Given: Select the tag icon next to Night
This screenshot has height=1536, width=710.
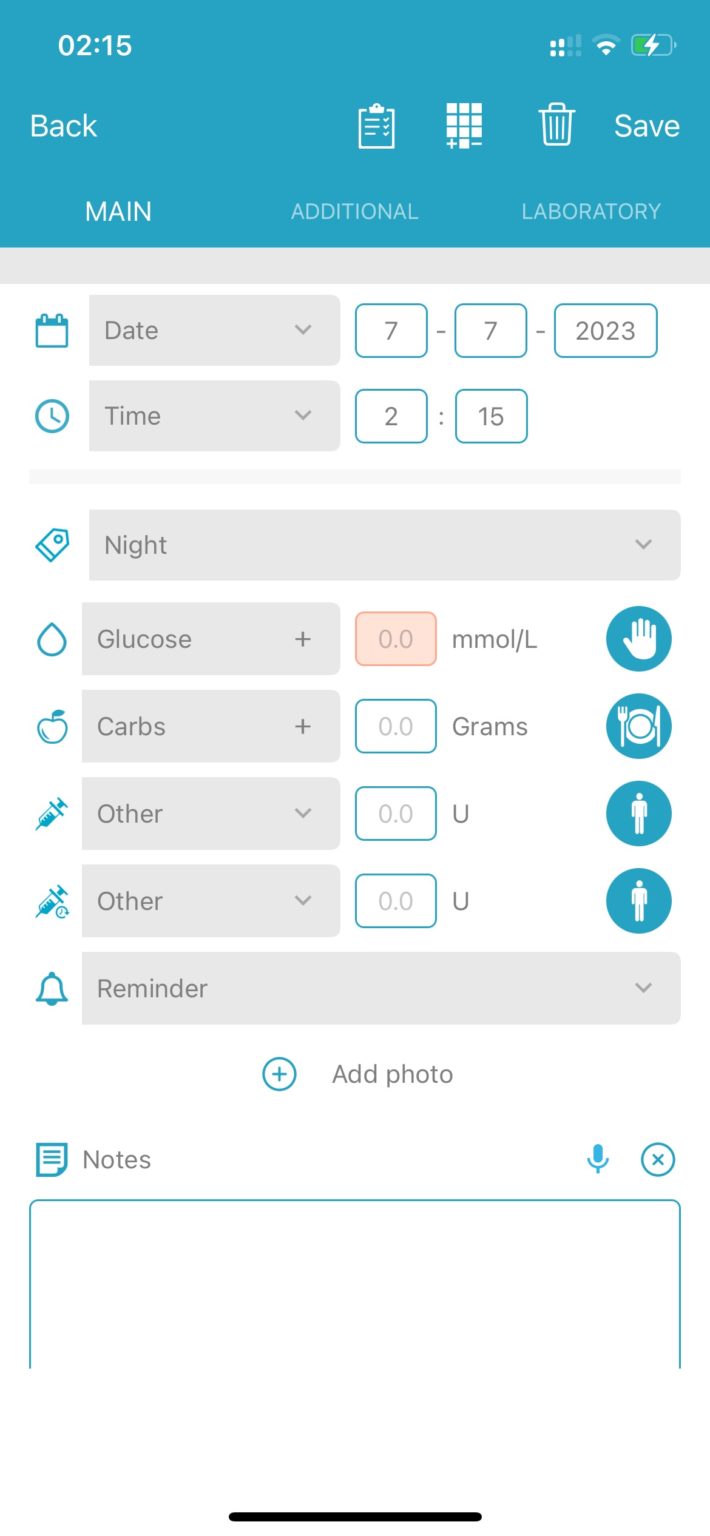Looking at the screenshot, I should [x=51, y=544].
